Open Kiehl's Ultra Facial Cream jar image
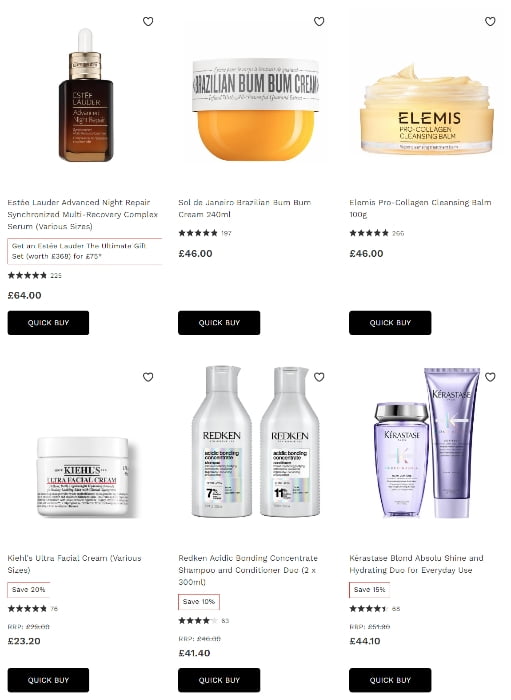Screen dimensions: 511x700 click(x=83, y=477)
